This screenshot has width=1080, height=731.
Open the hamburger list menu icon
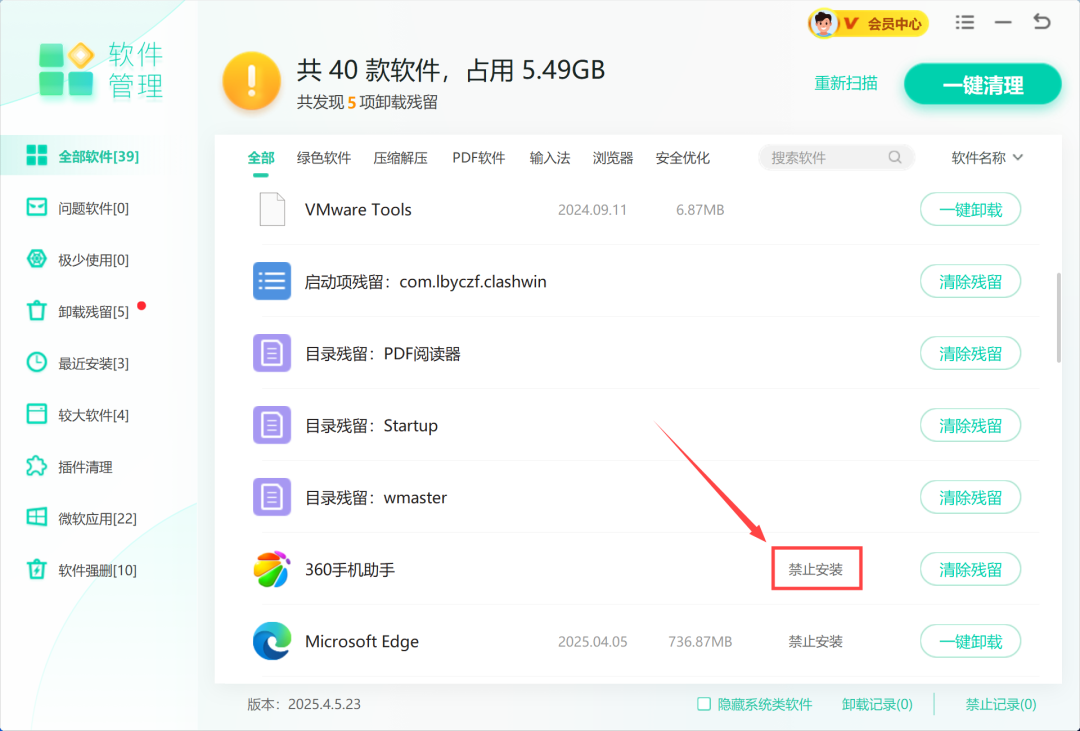(x=965, y=23)
